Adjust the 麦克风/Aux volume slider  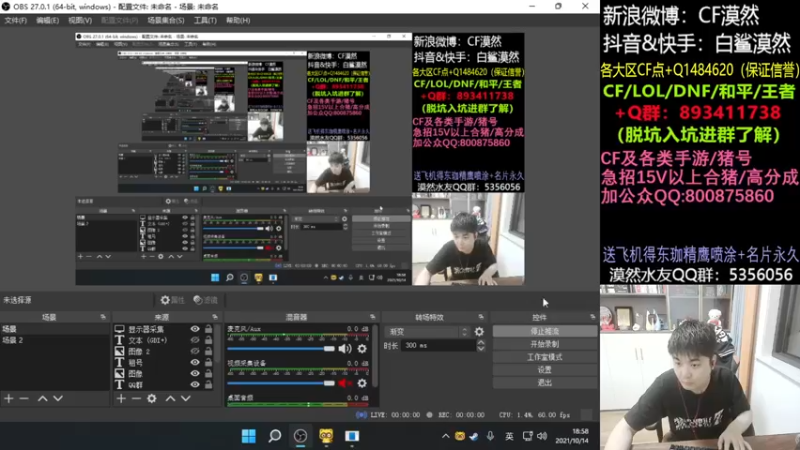(x=281, y=349)
